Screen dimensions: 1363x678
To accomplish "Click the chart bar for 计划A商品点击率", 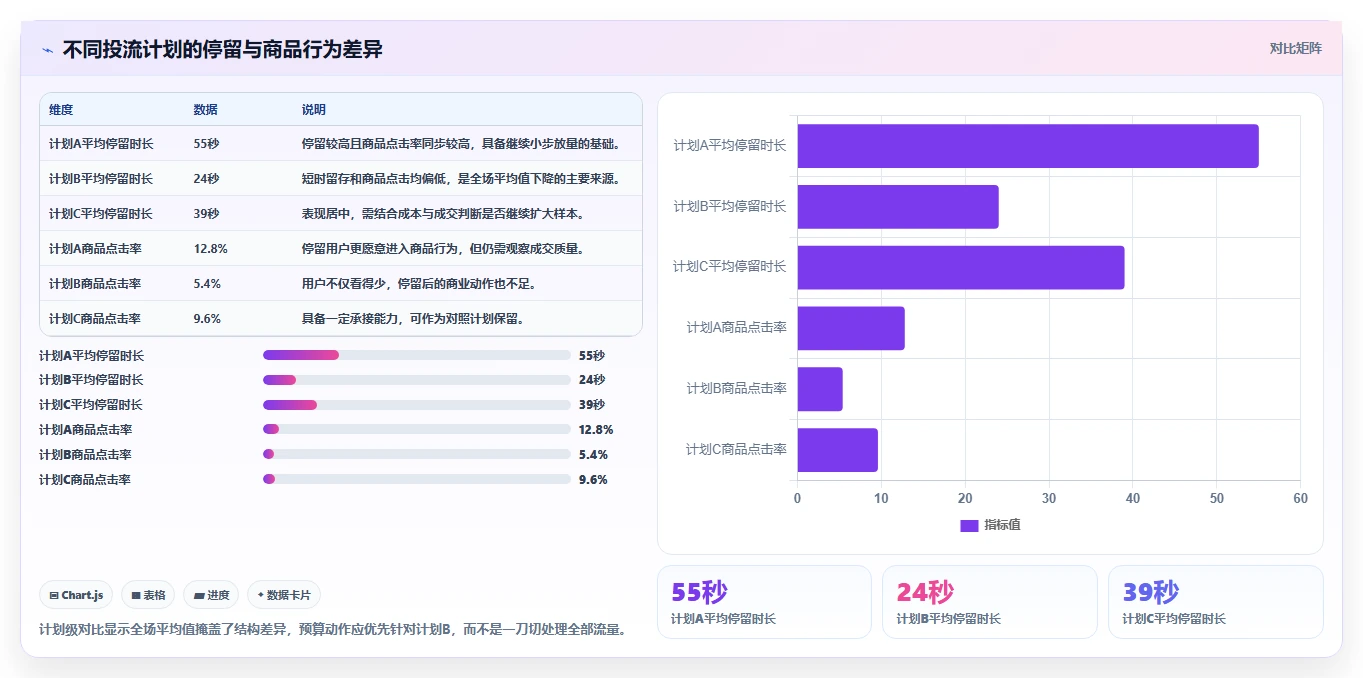I will click(851, 328).
